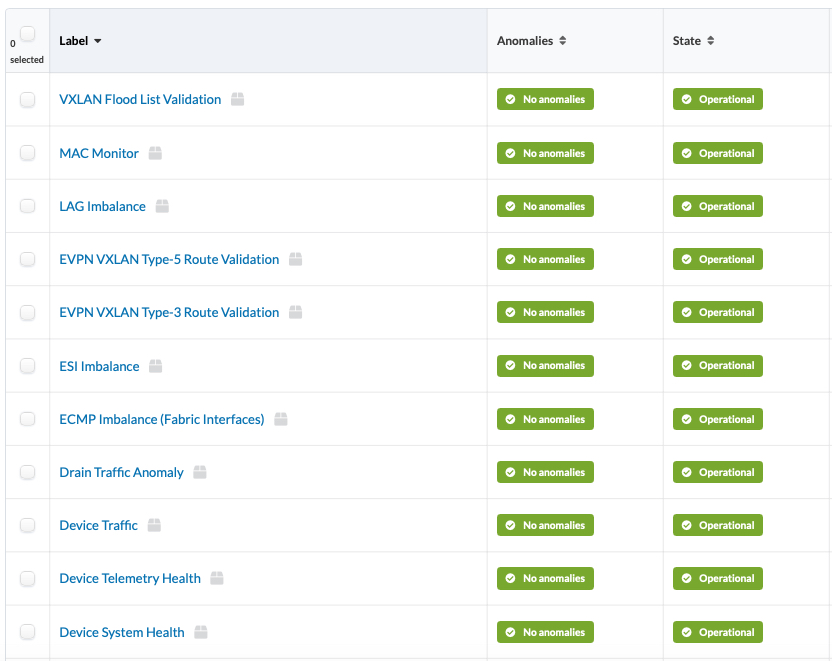Select the ESI Imbalance row checkbox

pyautogui.click(x=28, y=366)
